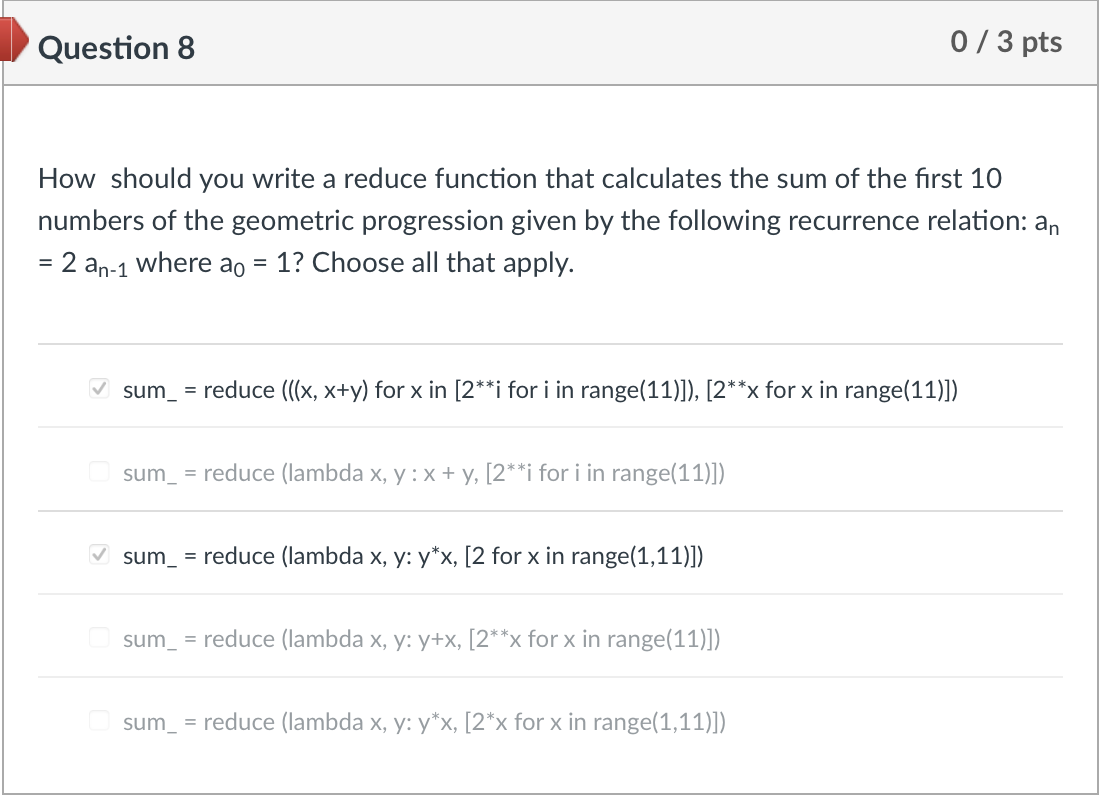Click the 0 / 3 pts score label
Image resolution: width=1102 pixels, height=798 pixels.
pos(1008,42)
